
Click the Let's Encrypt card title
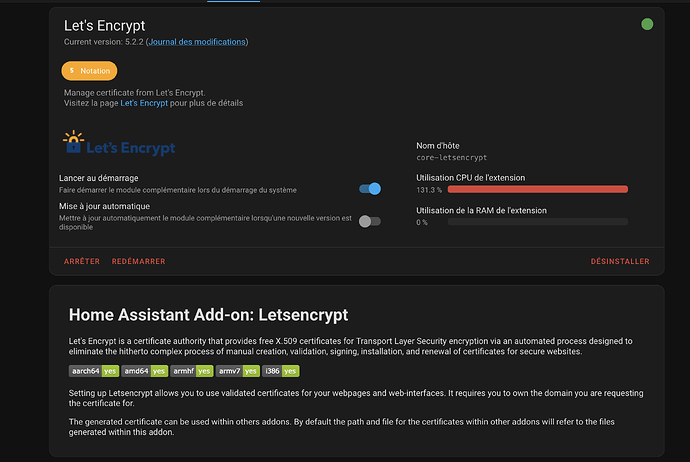click(104, 26)
